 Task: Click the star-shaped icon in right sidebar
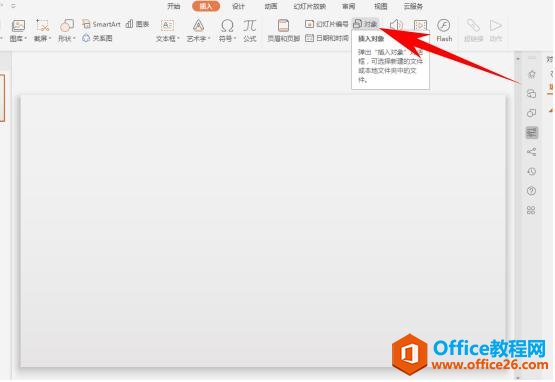(531, 74)
